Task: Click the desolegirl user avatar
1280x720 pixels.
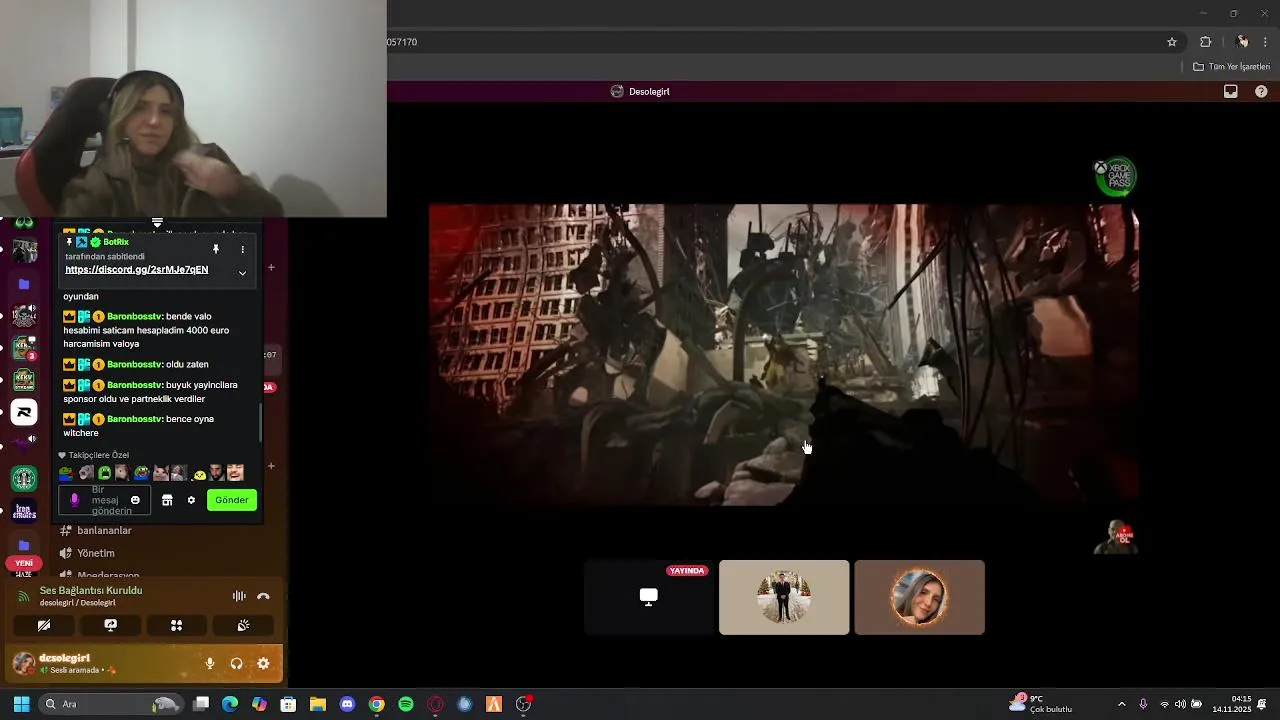Action: click(x=24, y=663)
